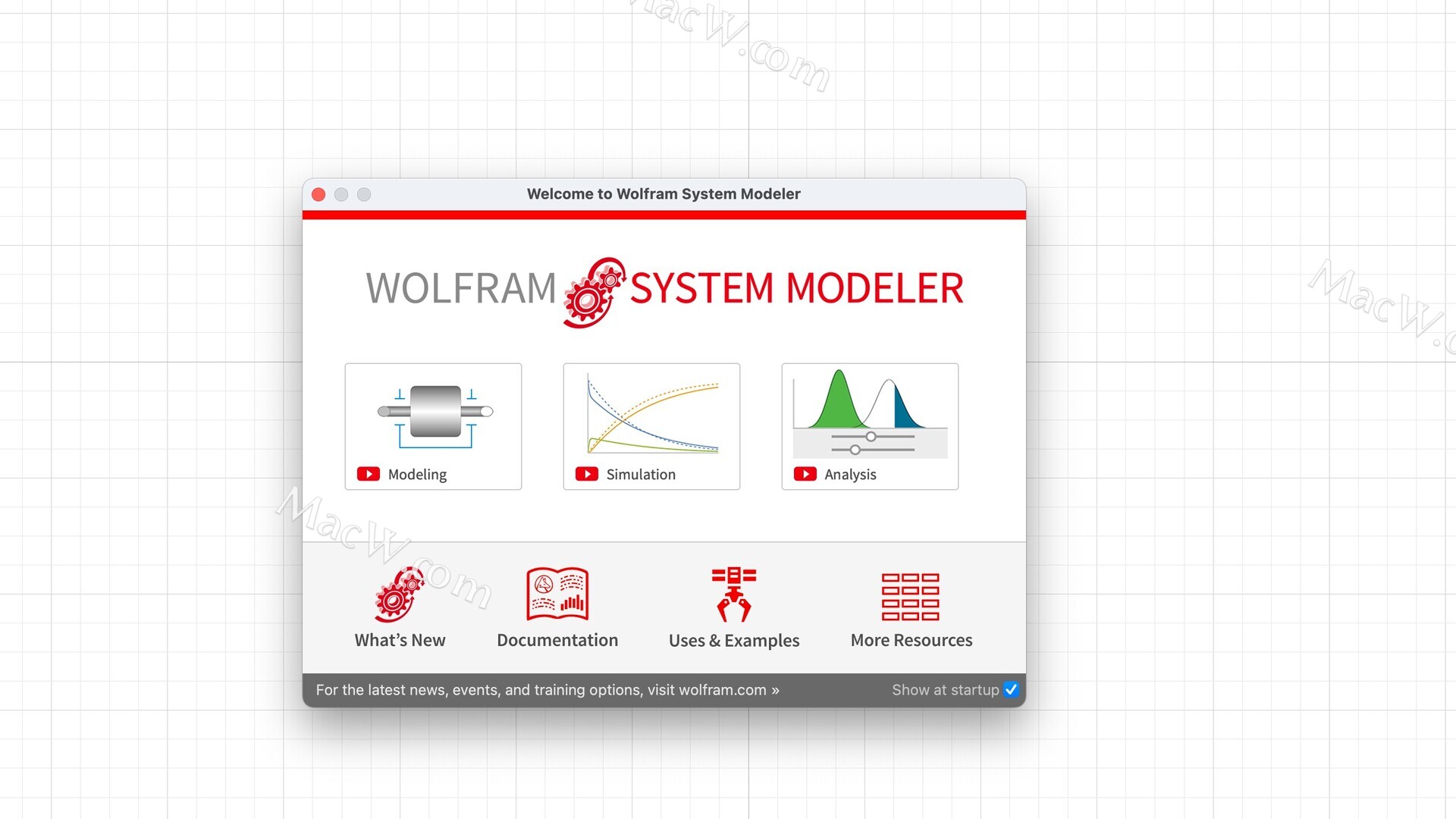
Task: Open the Simulation curves plot thumbnail
Action: click(x=652, y=413)
